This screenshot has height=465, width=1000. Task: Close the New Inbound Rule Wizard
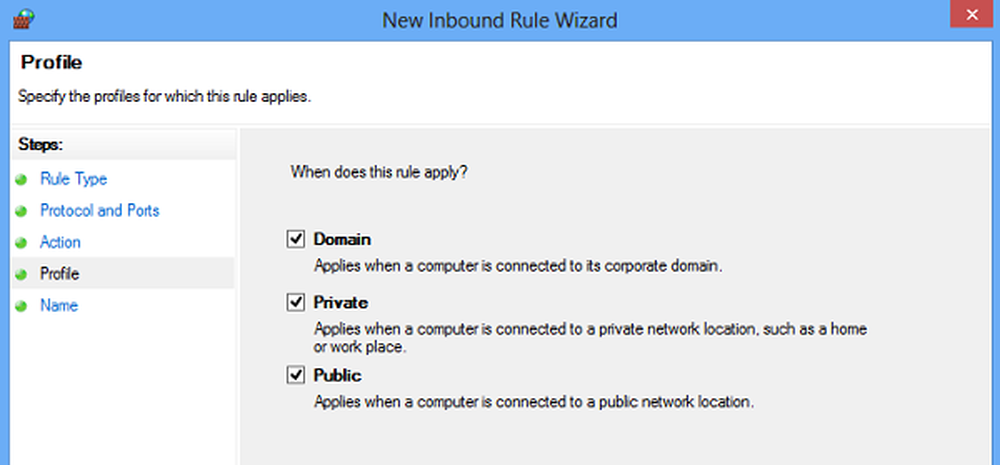click(972, 15)
